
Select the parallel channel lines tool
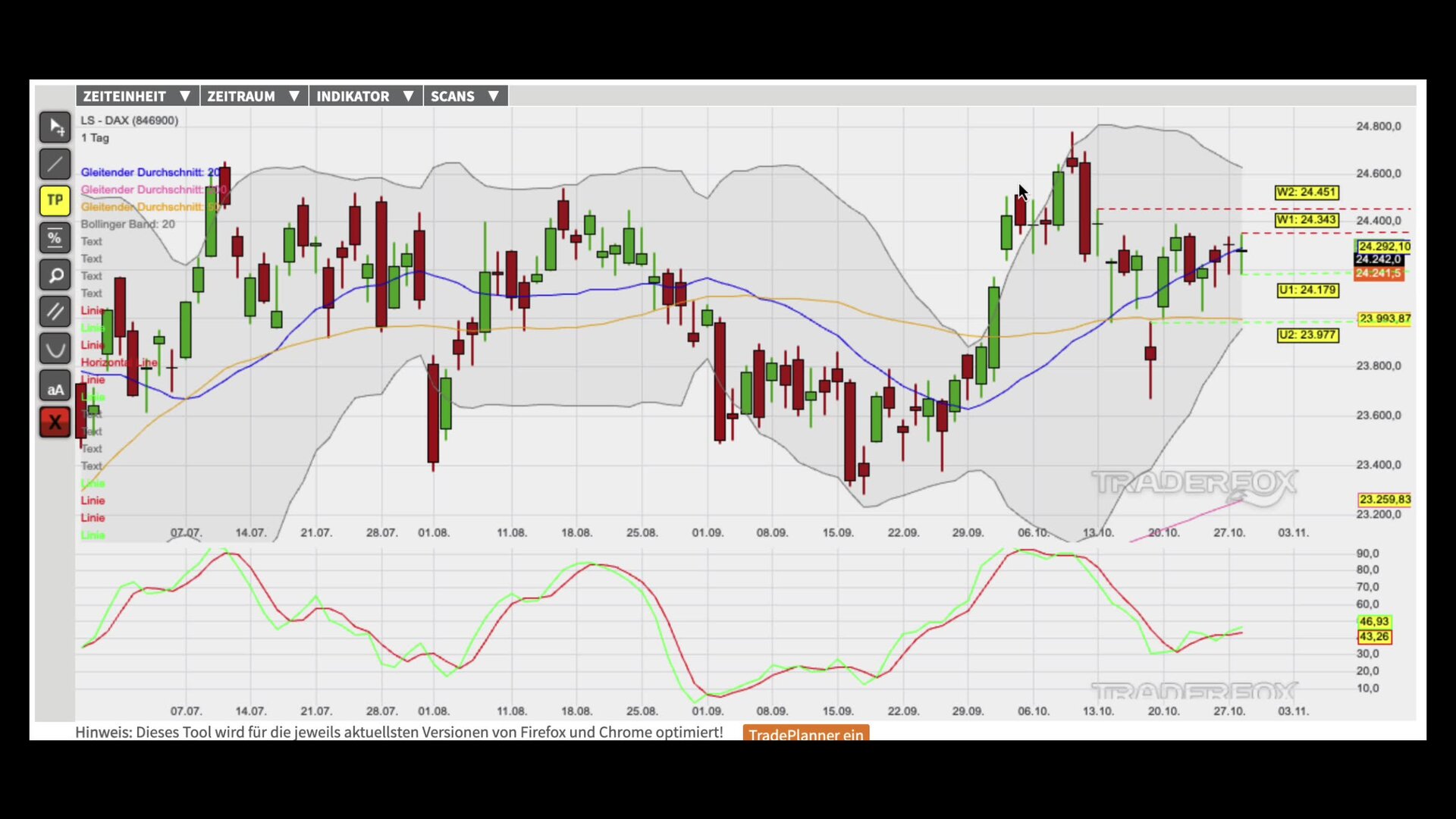pos(55,312)
